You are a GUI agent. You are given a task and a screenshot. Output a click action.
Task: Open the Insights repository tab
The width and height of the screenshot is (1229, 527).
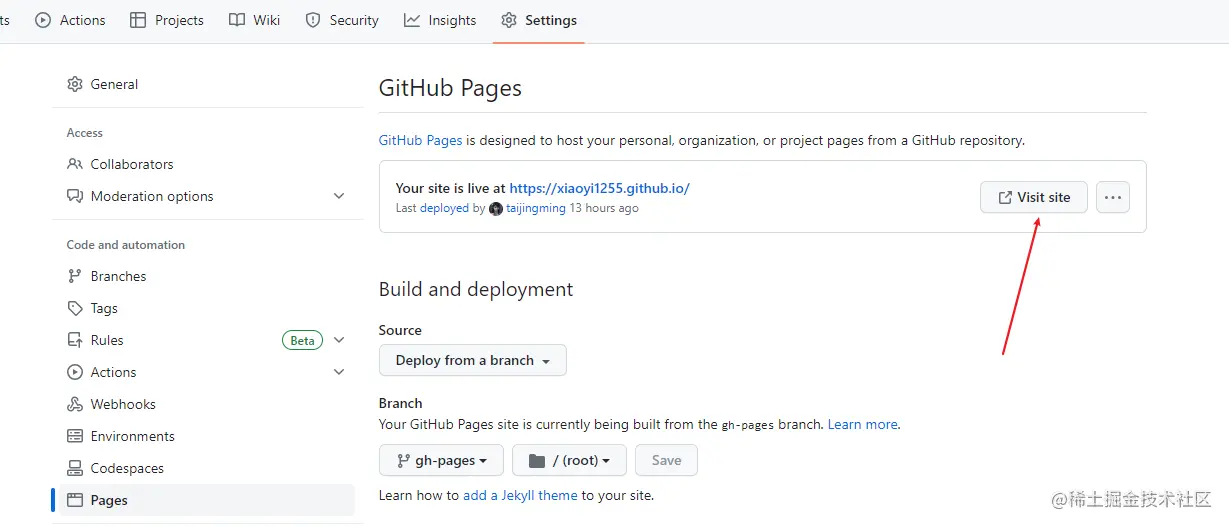[440, 20]
